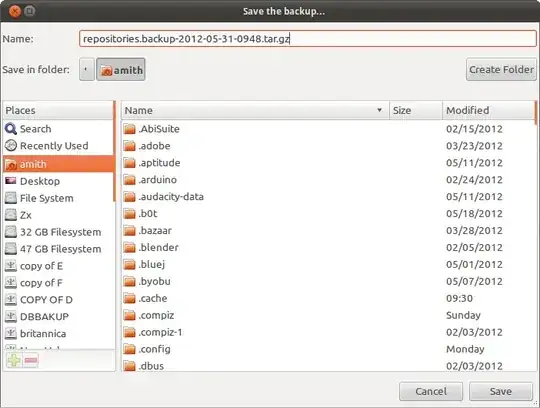This screenshot has height=408, width=540.
Task: Remove bookmark with the red minus icon
Action: pos(31,360)
